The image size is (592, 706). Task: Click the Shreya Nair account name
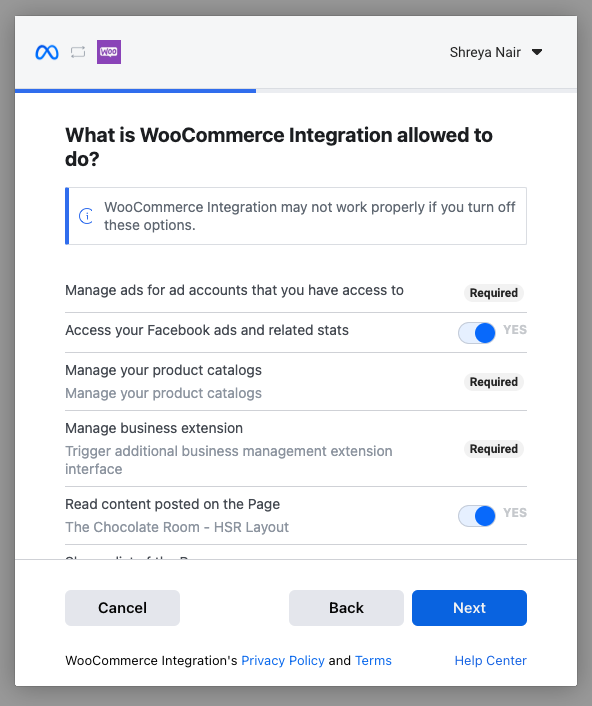pyautogui.click(x=485, y=52)
